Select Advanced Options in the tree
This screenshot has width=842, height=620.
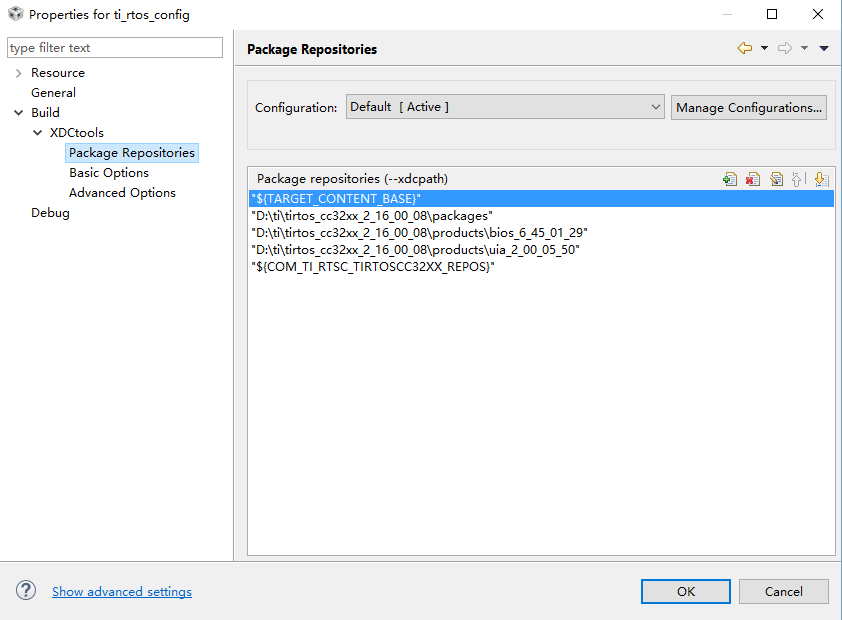click(122, 193)
